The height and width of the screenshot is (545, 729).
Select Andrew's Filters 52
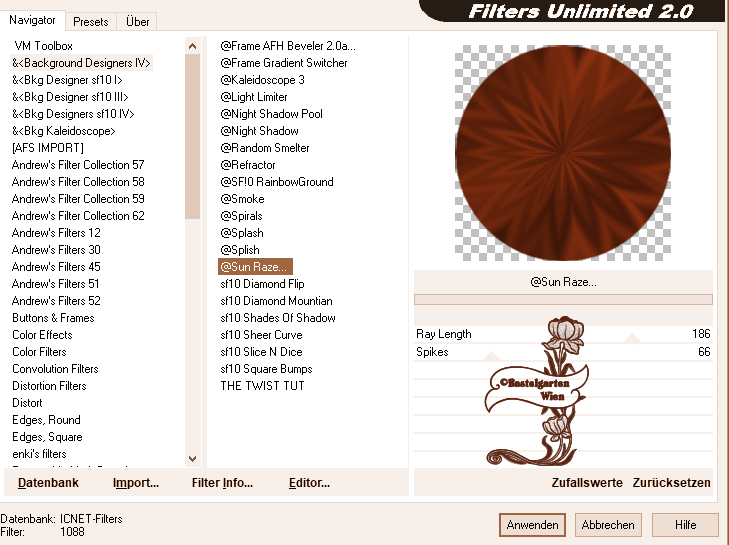(56, 301)
